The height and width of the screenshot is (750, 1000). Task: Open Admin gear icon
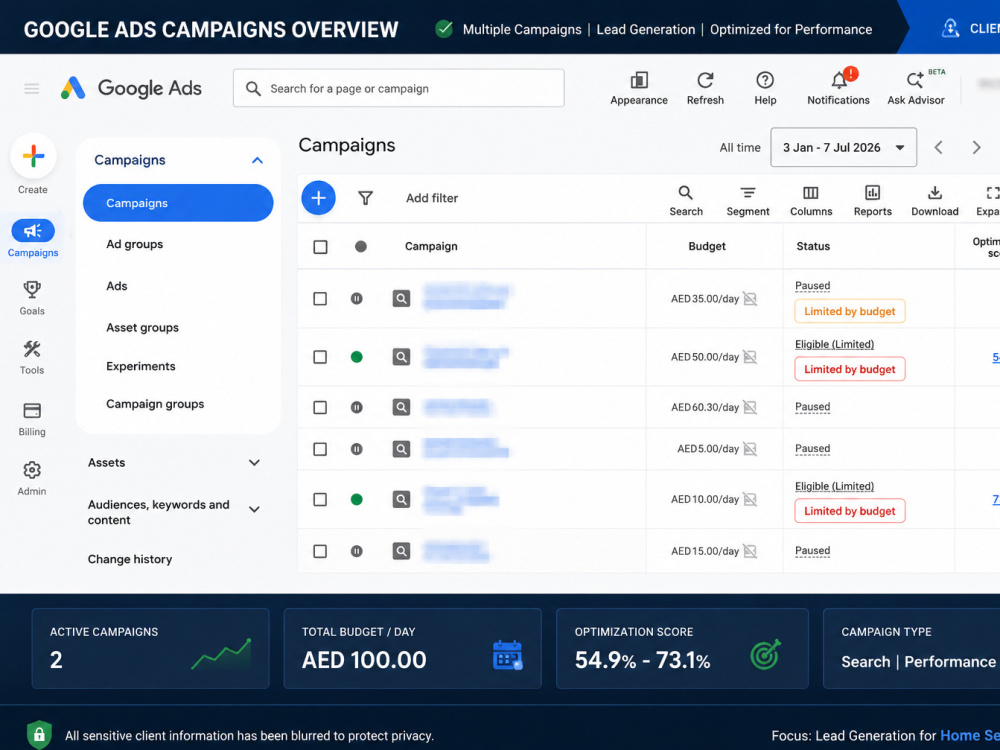pyautogui.click(x=32, y=471)
